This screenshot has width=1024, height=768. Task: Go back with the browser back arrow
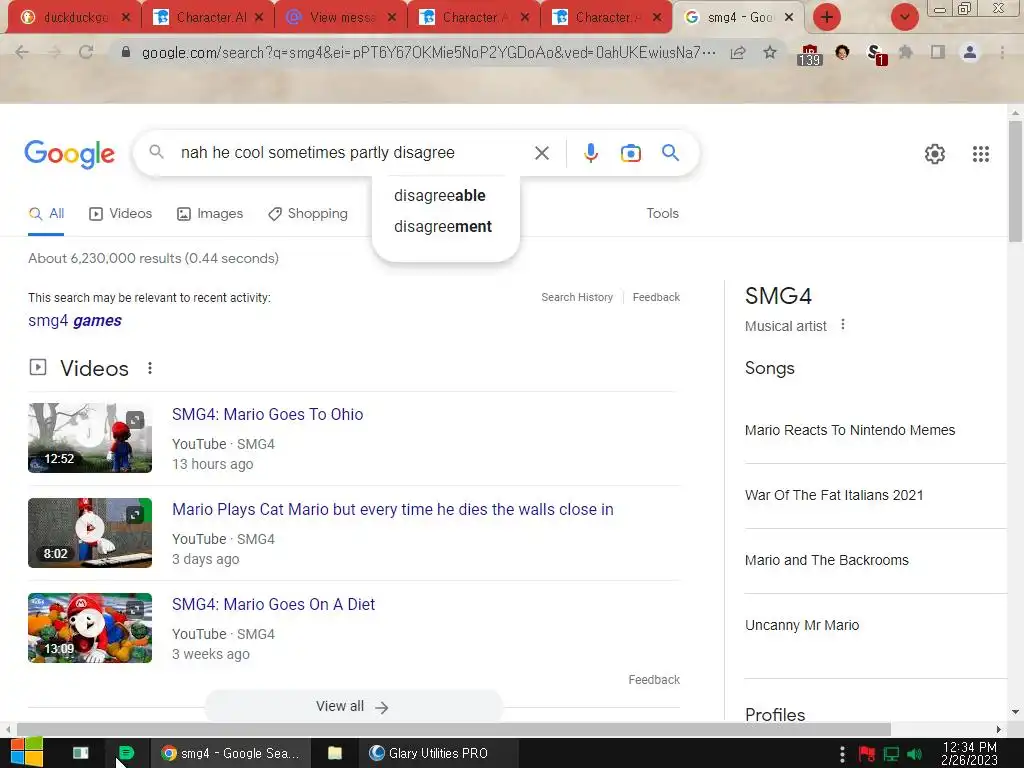[x=22, y=52]
